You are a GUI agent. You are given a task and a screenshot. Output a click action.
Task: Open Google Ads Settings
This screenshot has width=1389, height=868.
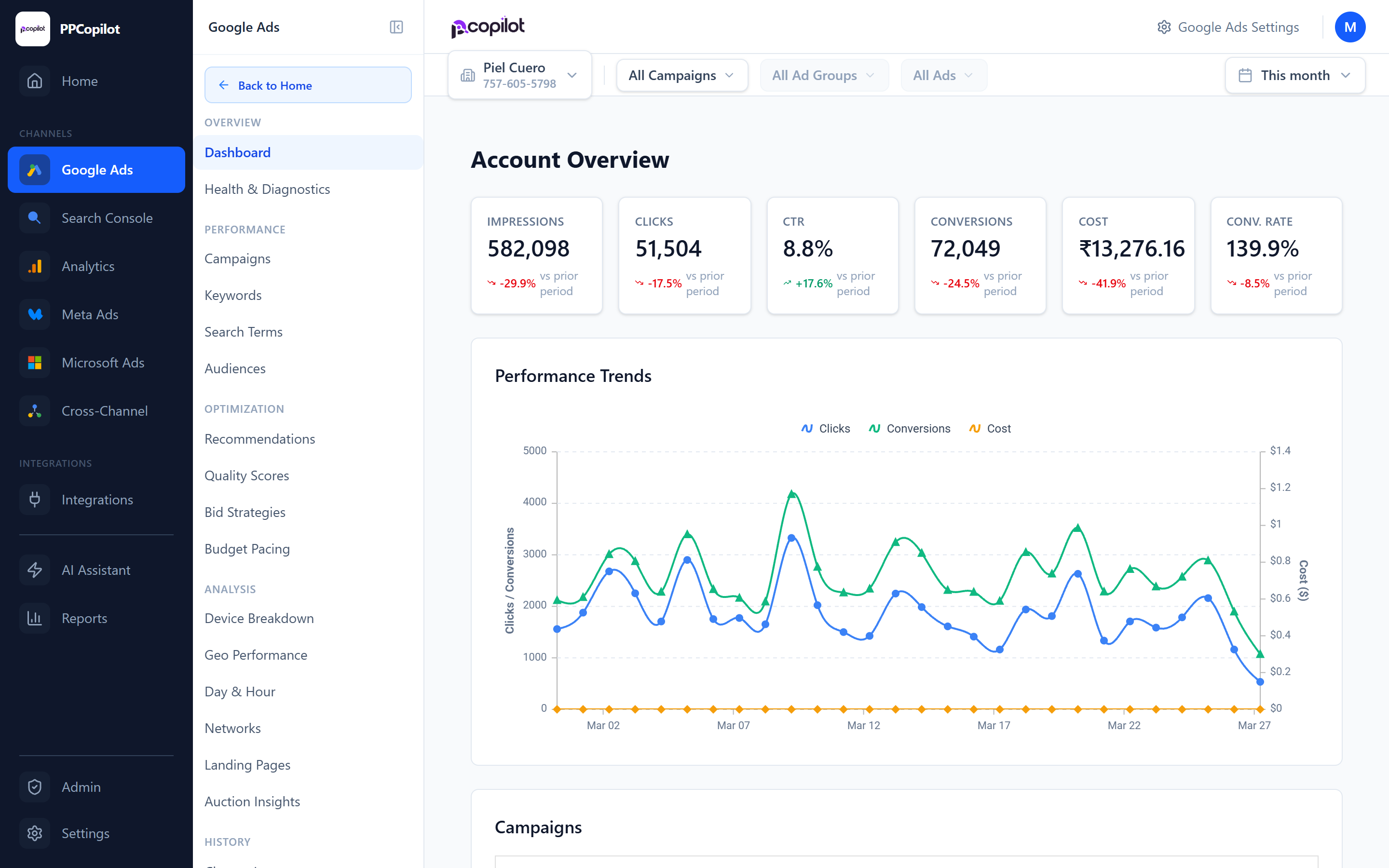[x=1227, y=27]
